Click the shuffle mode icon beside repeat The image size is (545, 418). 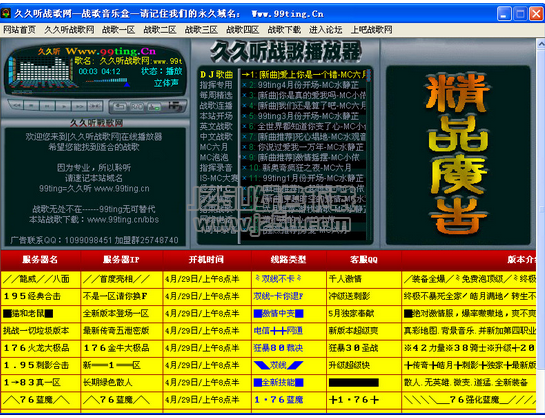click(137, 106)
